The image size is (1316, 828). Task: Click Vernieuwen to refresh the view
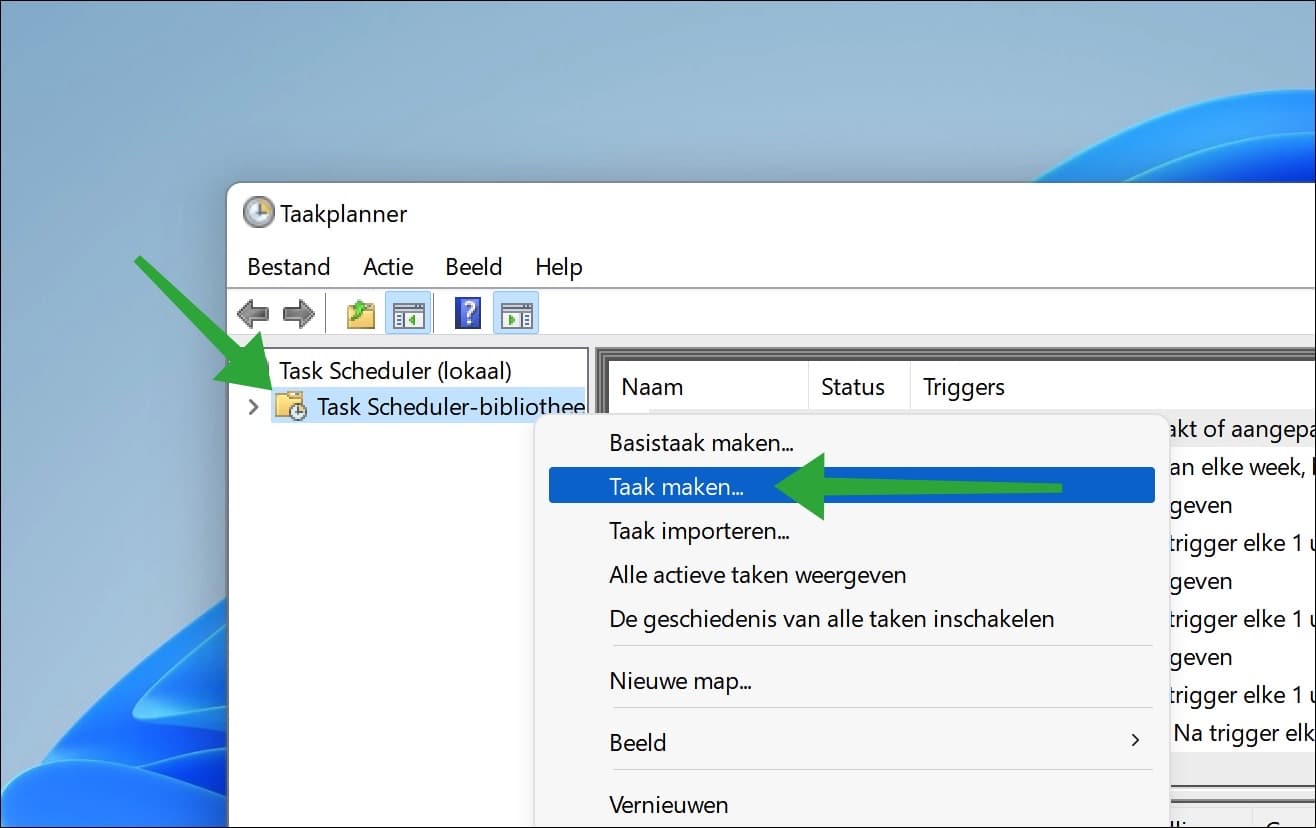(668, 804)
